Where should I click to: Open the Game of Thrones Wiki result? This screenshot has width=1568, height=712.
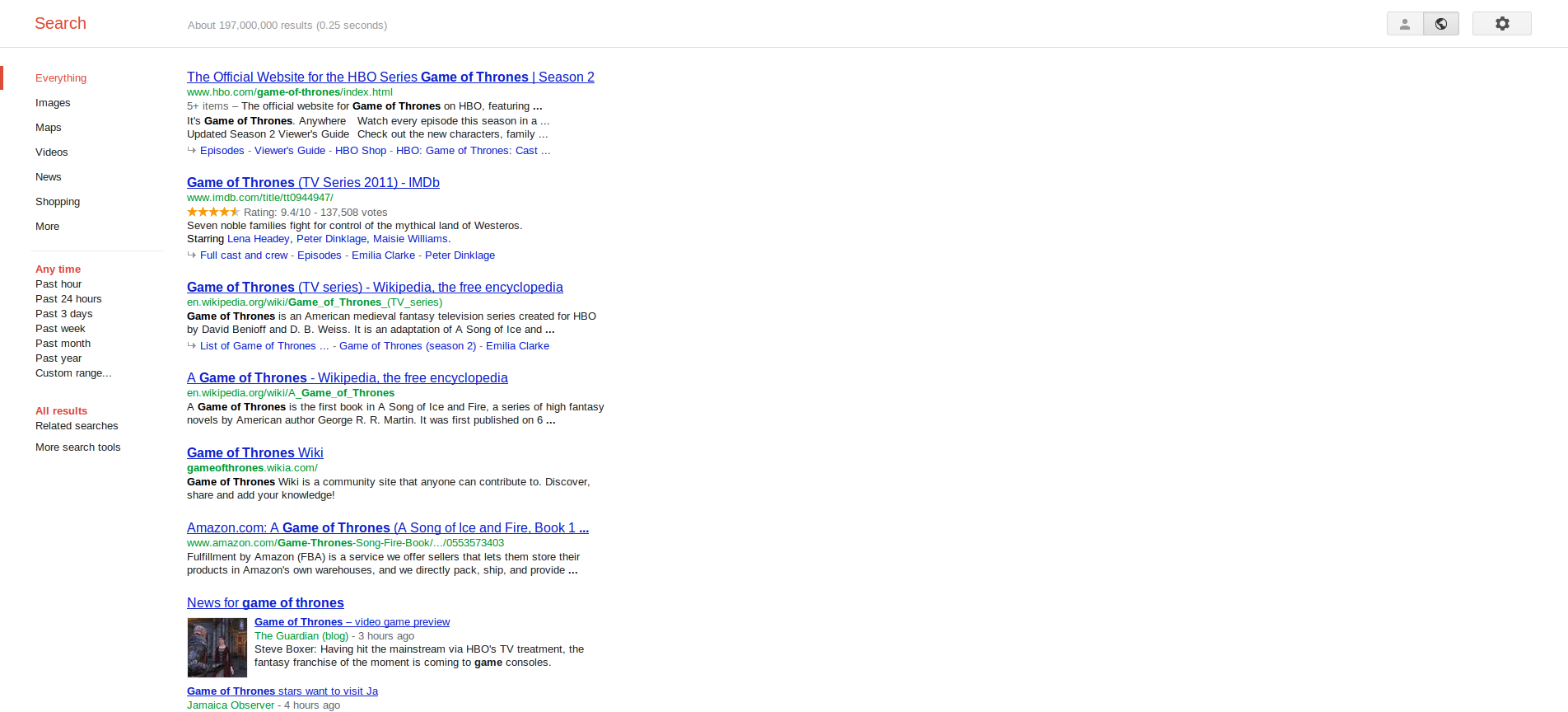pyautogui.click(x=255, y=452)
